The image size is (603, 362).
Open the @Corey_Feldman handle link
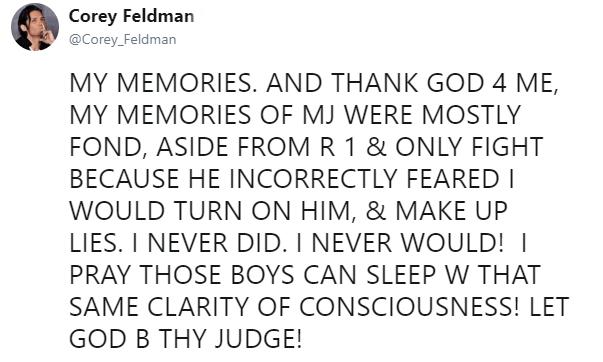(x=123, y=39)
